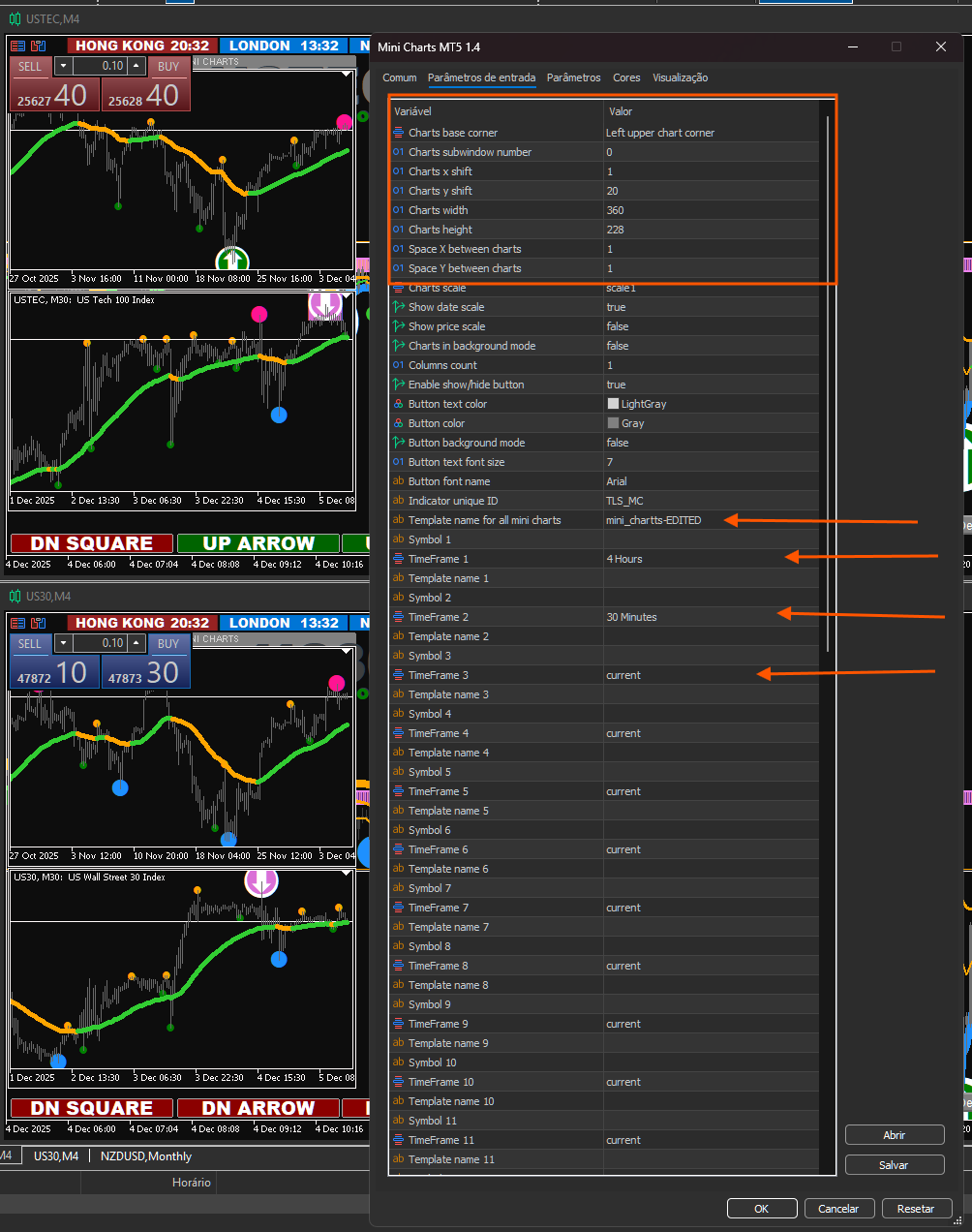This screenshot has width=972, height=1232.
Task: Confirm settings with the OK button
Action: (x=762, y=1208)
